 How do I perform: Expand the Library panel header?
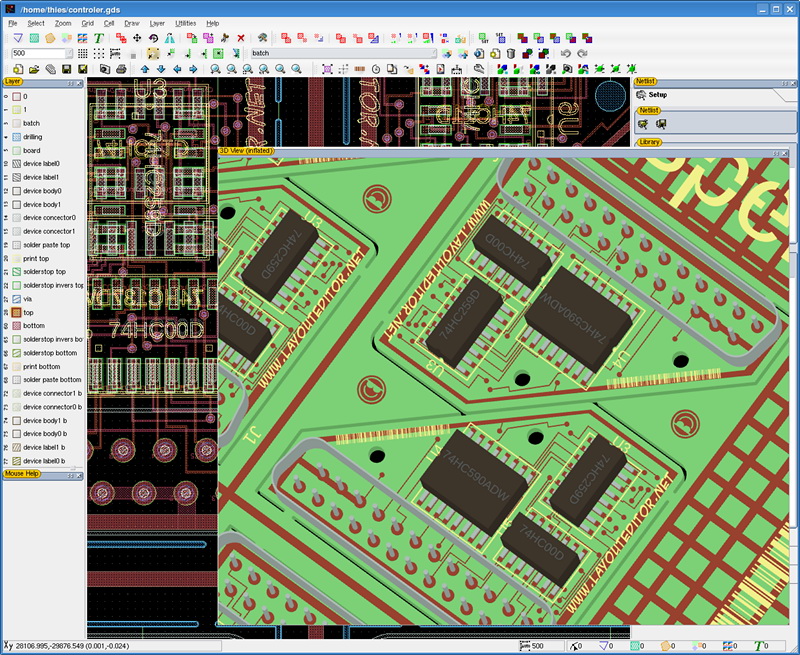[651, 142]
